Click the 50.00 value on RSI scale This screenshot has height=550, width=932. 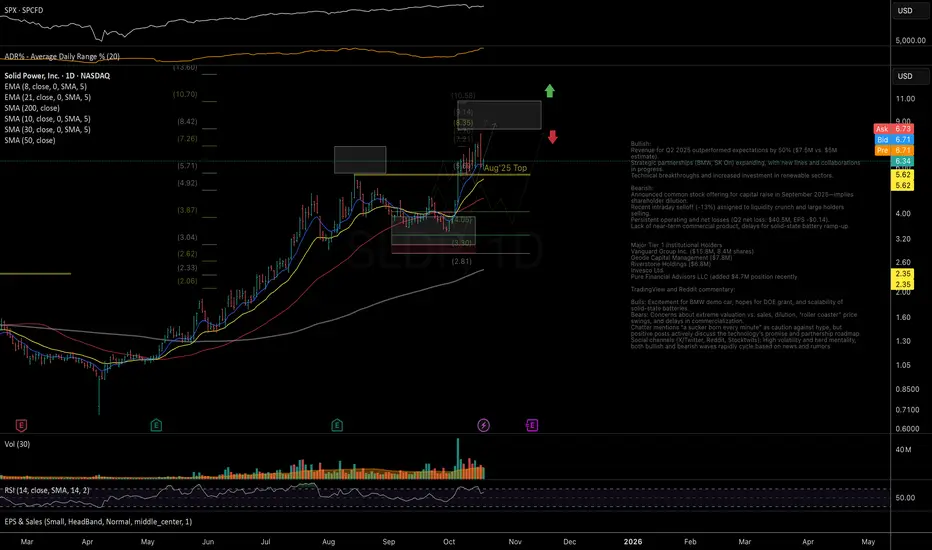coord(905,498)
